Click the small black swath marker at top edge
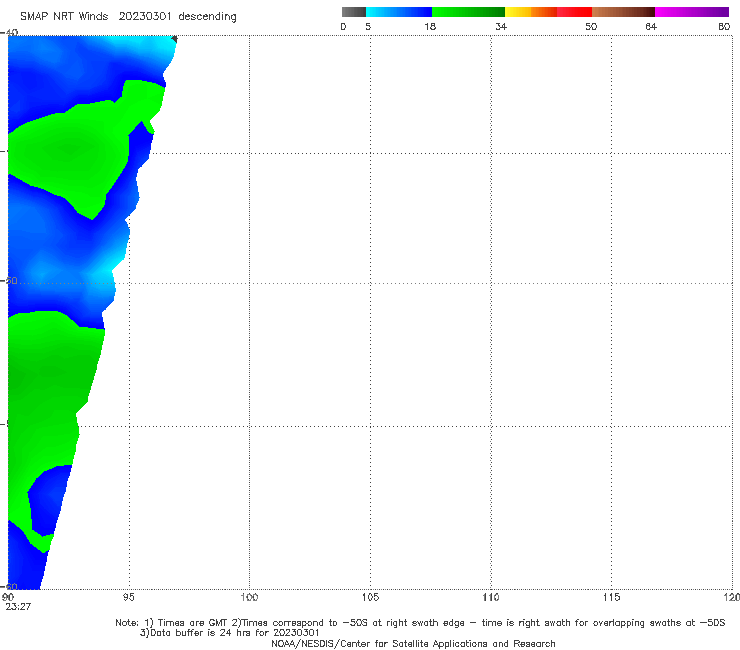740x650 pixels. 174,39
